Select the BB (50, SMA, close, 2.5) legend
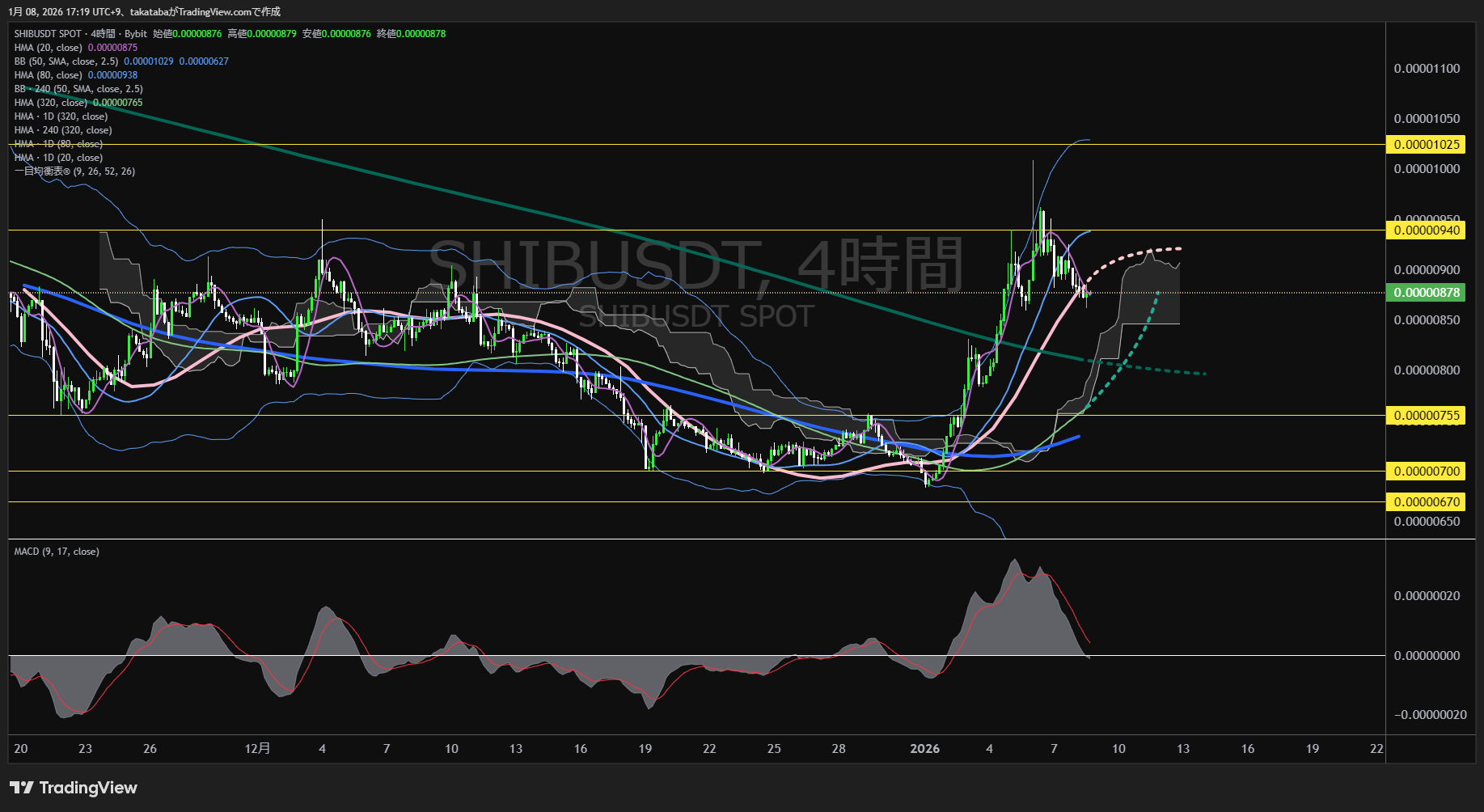1484x812 pixels. point(66,61)
